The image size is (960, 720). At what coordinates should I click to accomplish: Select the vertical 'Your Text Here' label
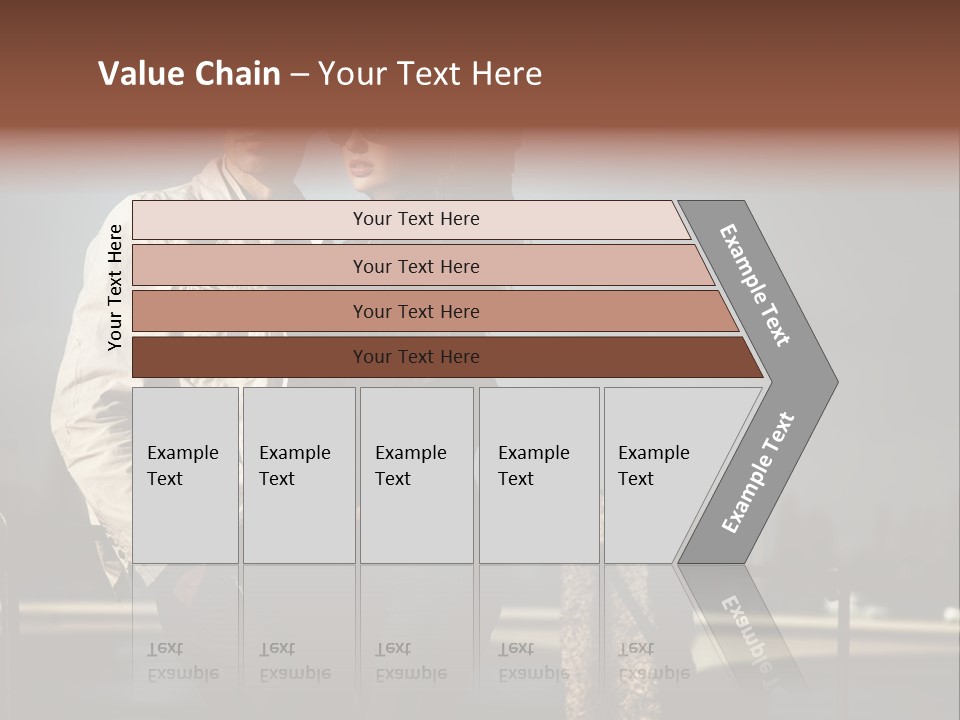[x=115, y=288]
